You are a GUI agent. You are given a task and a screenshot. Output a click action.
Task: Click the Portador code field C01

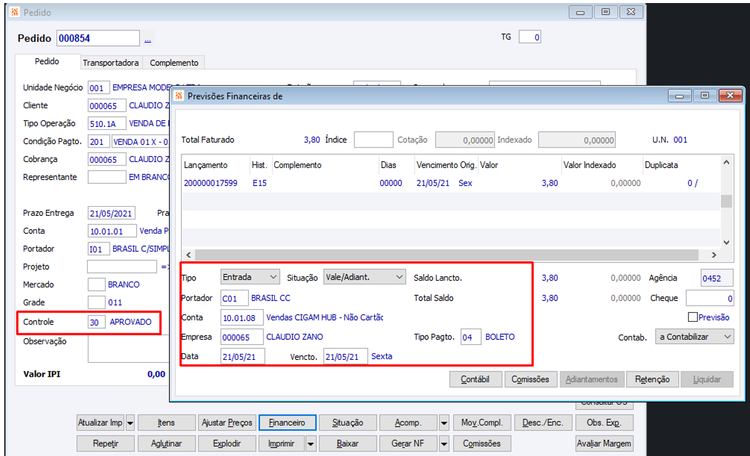(234, 298)
